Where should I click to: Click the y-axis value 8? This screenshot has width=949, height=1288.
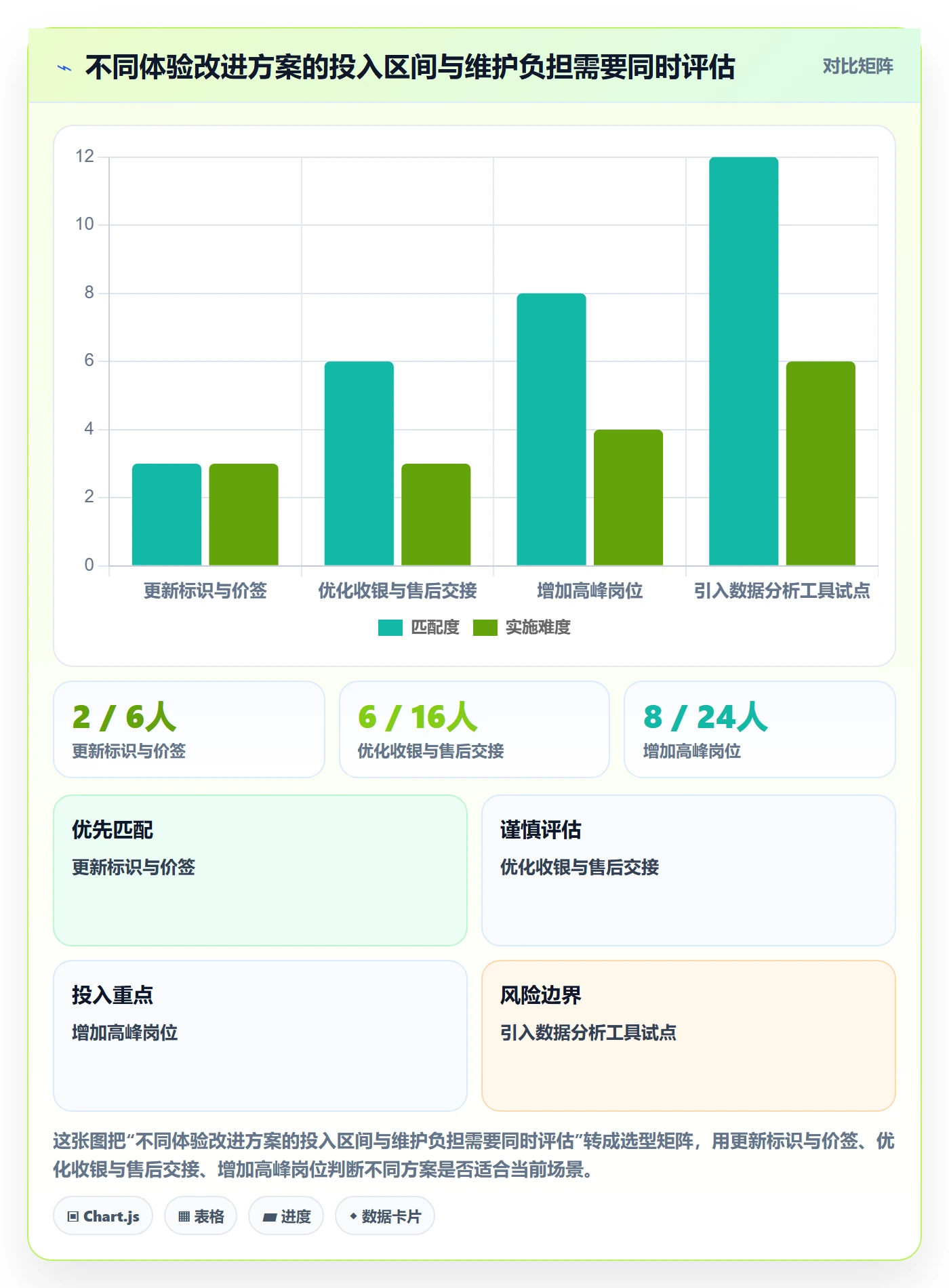(89, 293)
